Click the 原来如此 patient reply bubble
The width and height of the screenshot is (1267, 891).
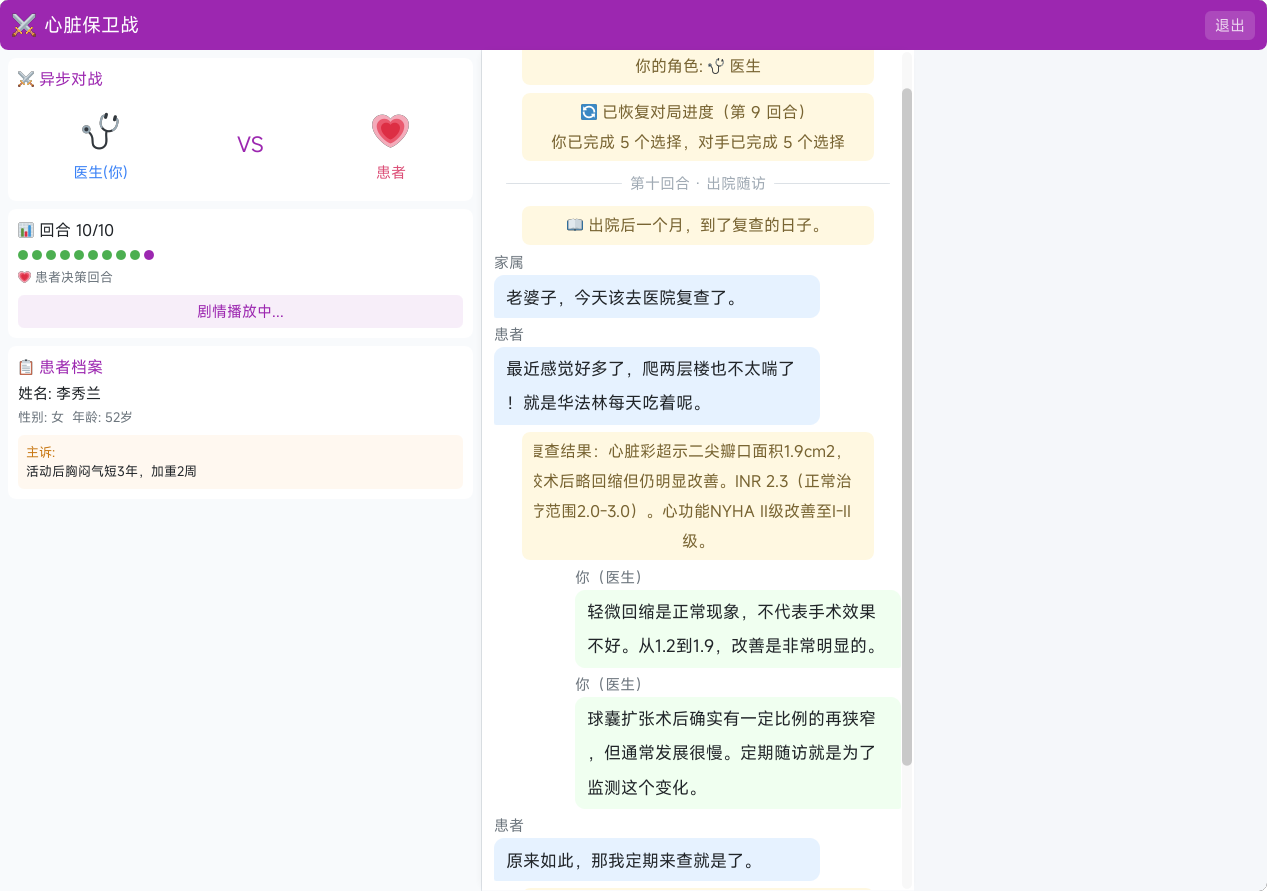[657, 859]
